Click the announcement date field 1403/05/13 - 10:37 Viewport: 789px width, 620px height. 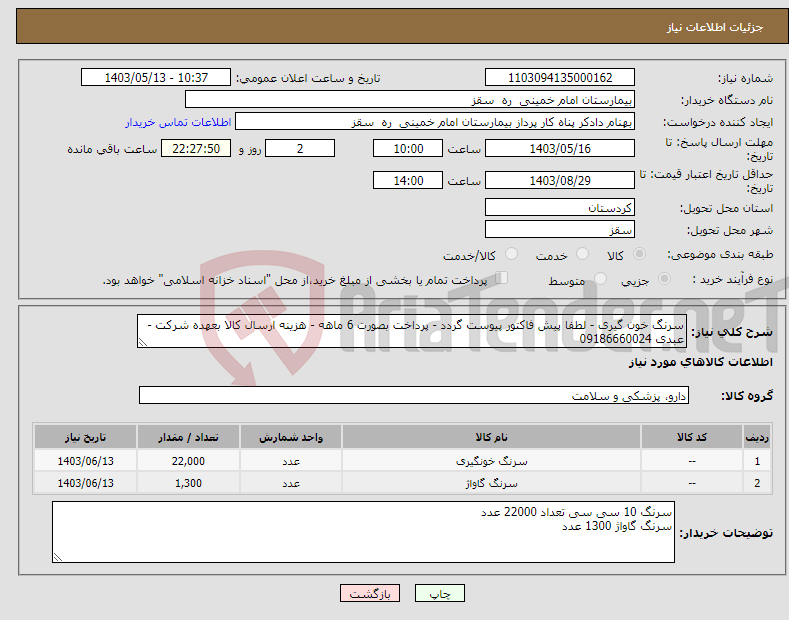tap(155, 78)
